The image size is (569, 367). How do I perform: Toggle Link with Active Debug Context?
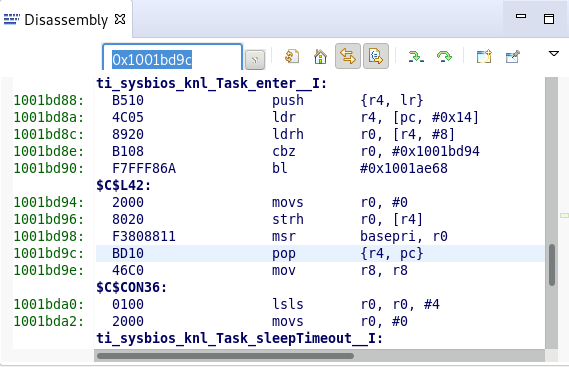(x=348, y=56)
